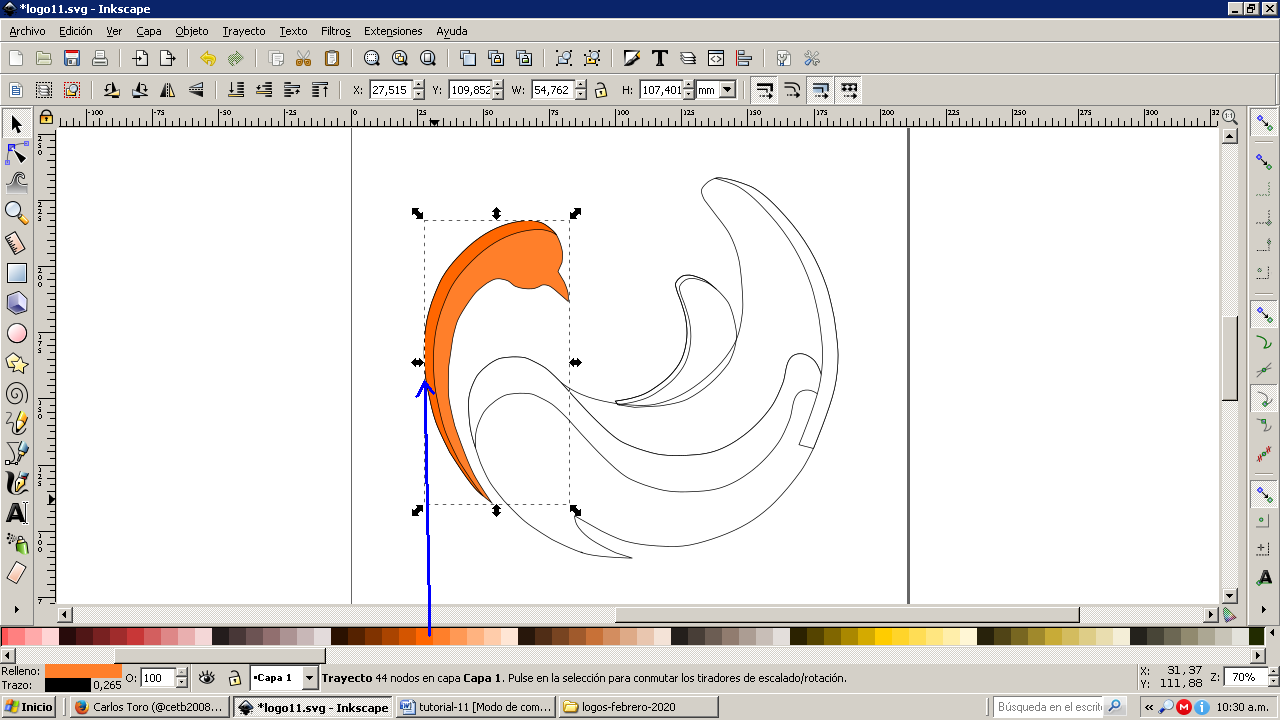The height and width of the screenshot is (720, 1280).
Task: Click the Import file icon
Action: click(x=140, y=58)
